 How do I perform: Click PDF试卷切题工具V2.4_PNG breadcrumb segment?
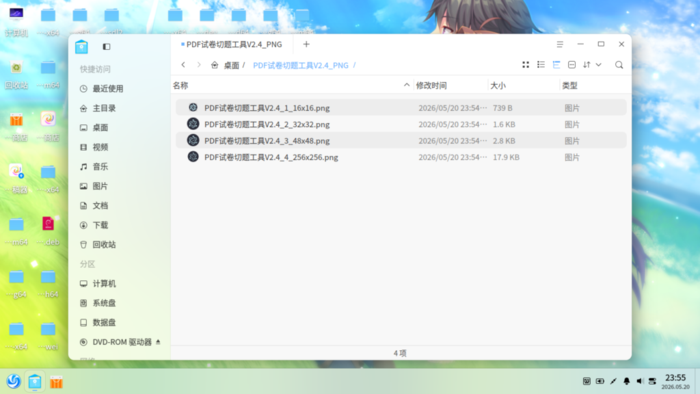point(300,66)
